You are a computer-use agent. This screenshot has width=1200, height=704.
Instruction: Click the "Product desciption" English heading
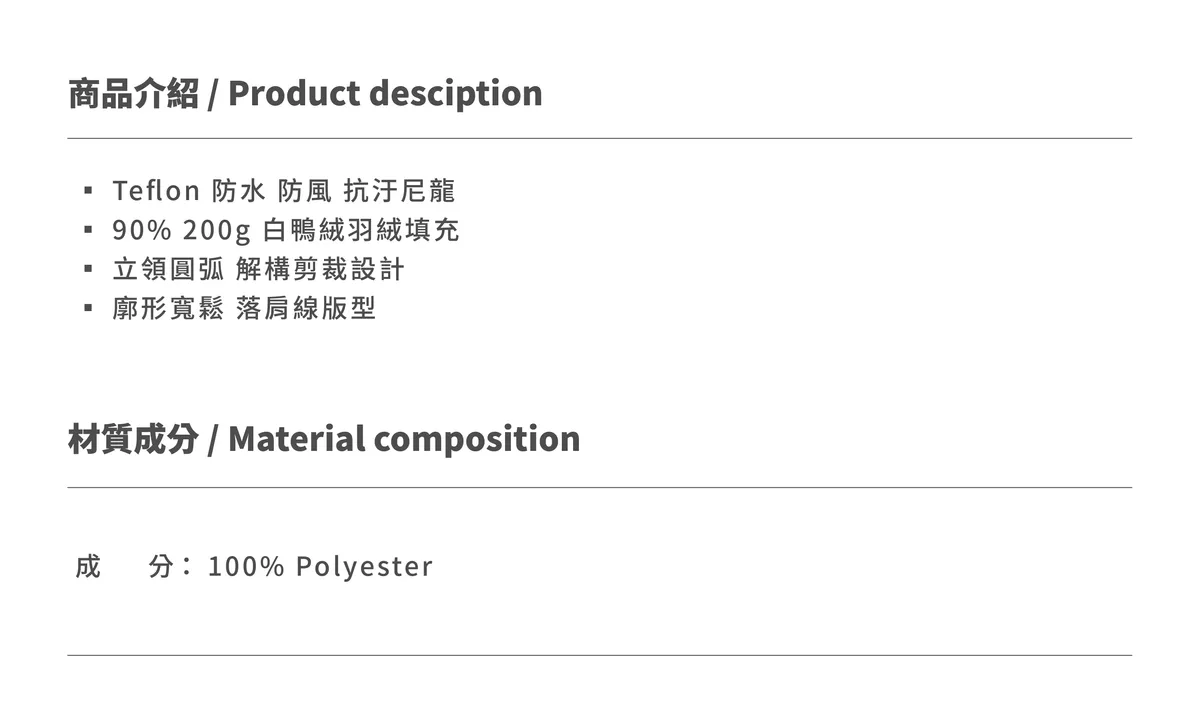pos(385,93)
